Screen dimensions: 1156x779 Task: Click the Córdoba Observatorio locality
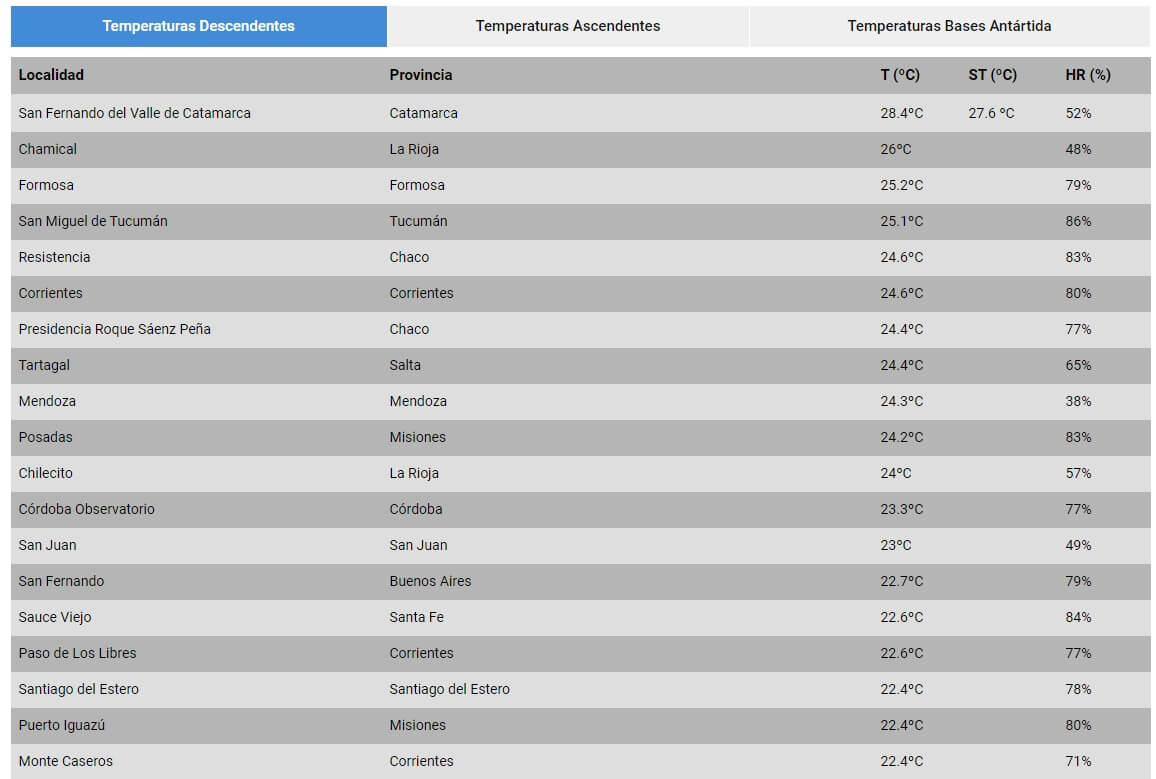click(86, 509)
